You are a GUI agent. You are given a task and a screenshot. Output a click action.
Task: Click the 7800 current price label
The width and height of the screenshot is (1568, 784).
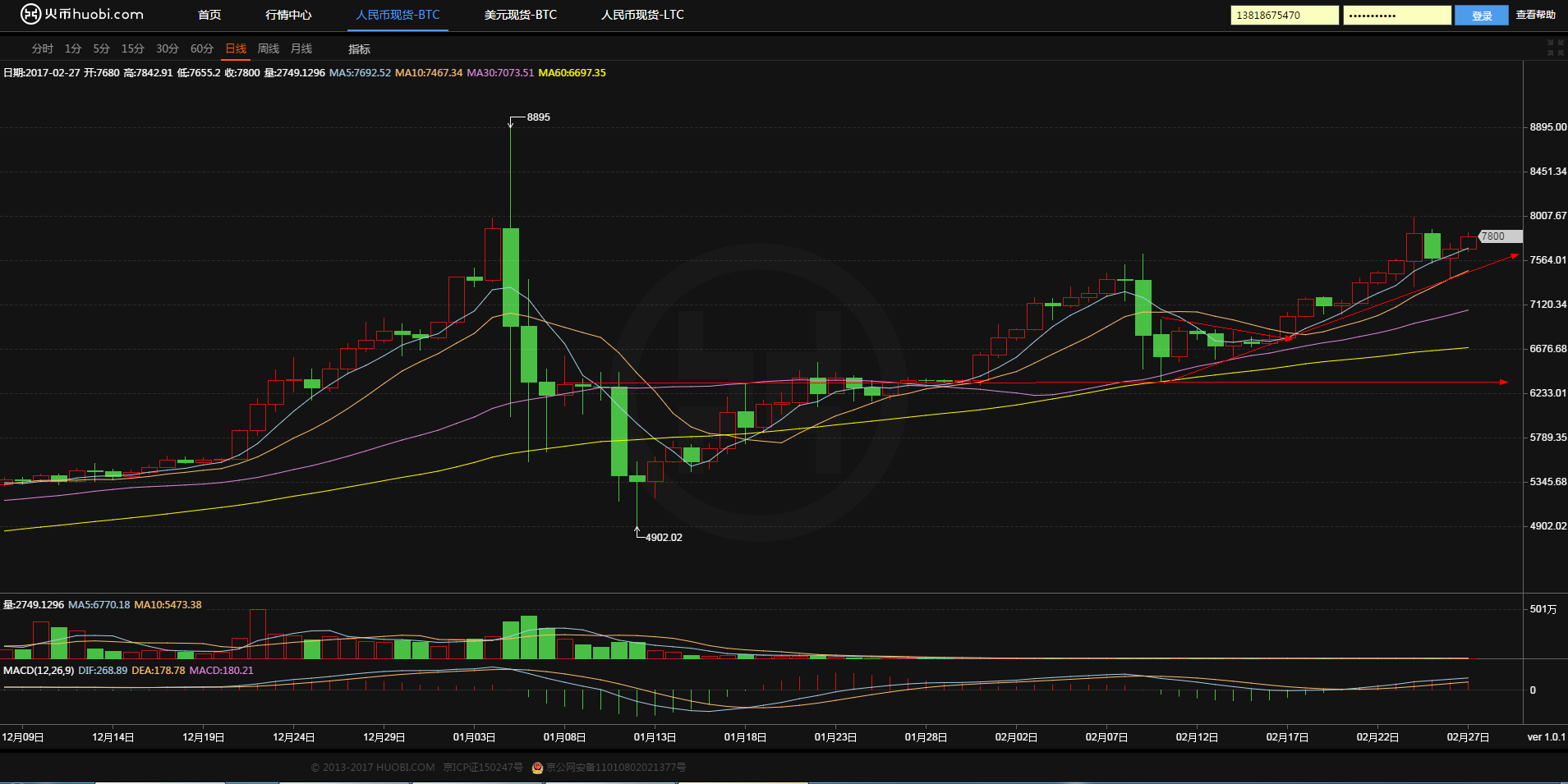point(1500,236)
